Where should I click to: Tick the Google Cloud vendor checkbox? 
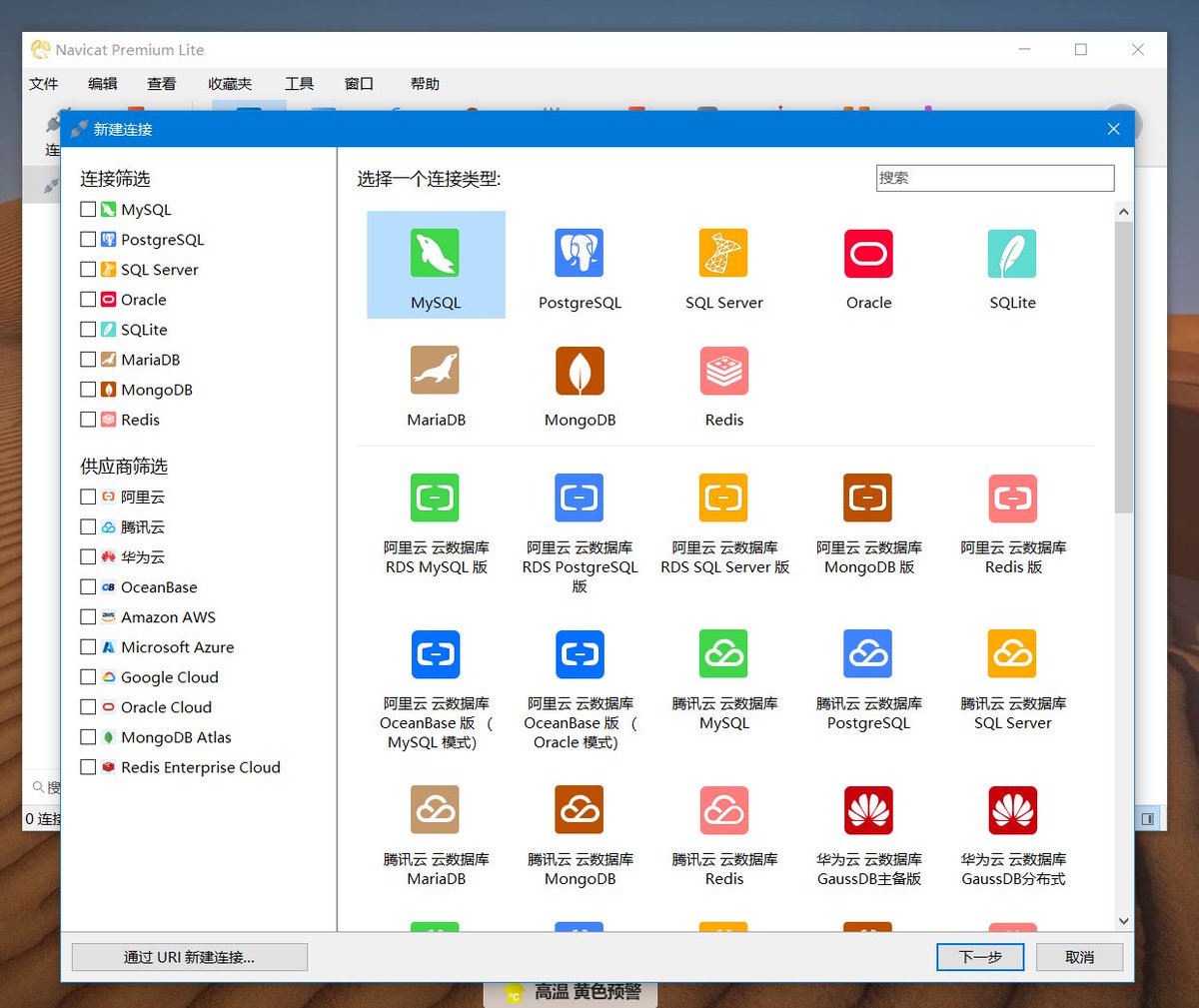click(x=88, y=676)
